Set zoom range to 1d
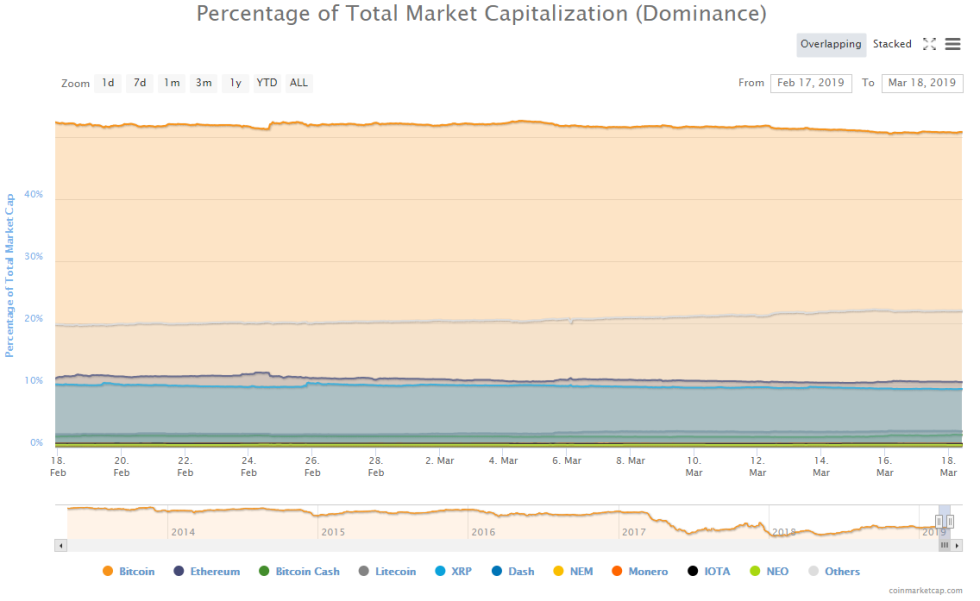 pos(108,83)
